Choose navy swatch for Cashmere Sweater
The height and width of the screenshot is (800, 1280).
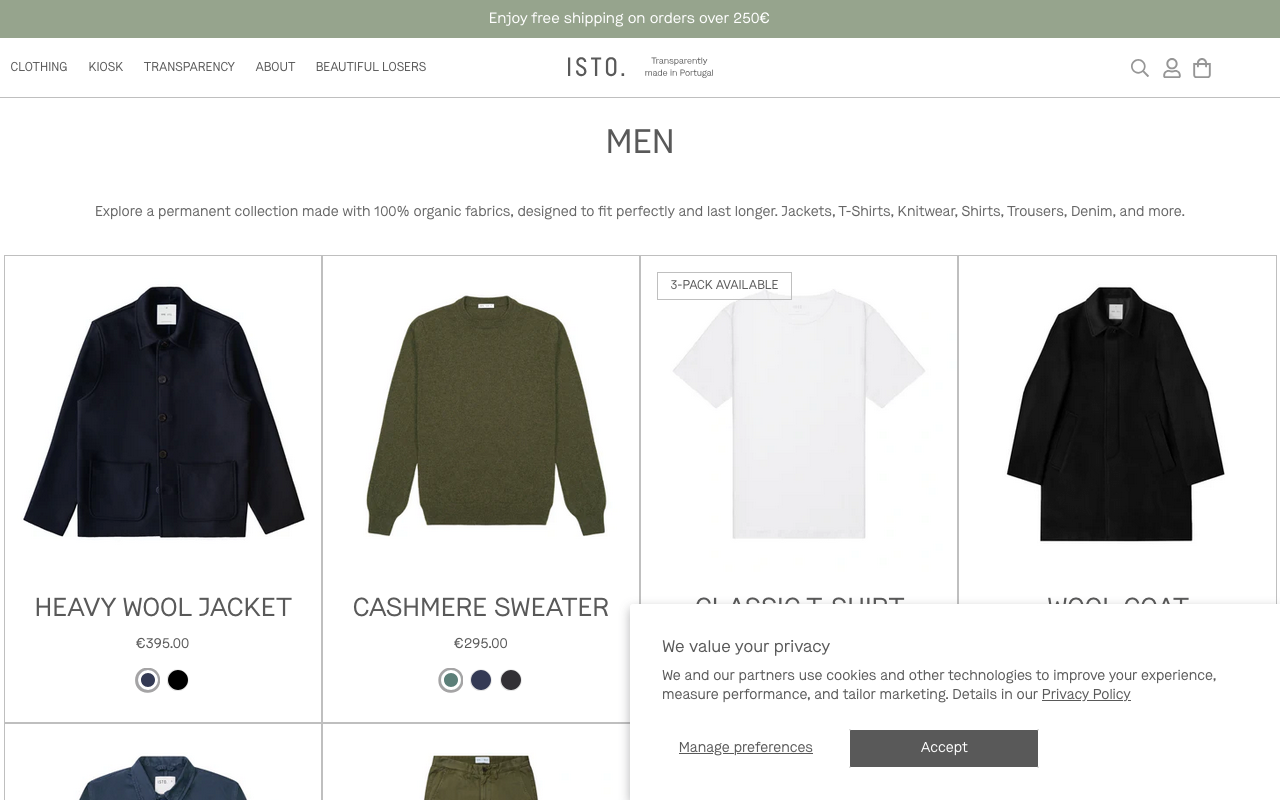tap(481, 680)
